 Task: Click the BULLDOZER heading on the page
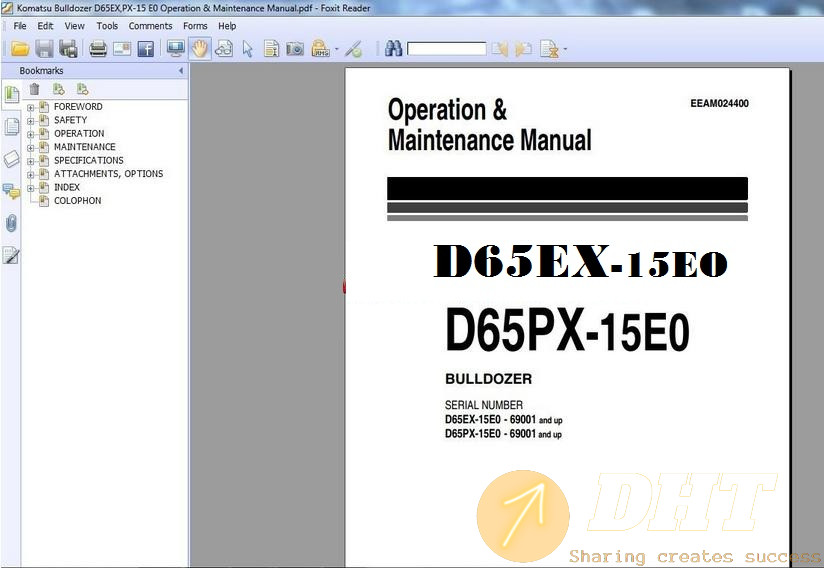tap(488, 379)
